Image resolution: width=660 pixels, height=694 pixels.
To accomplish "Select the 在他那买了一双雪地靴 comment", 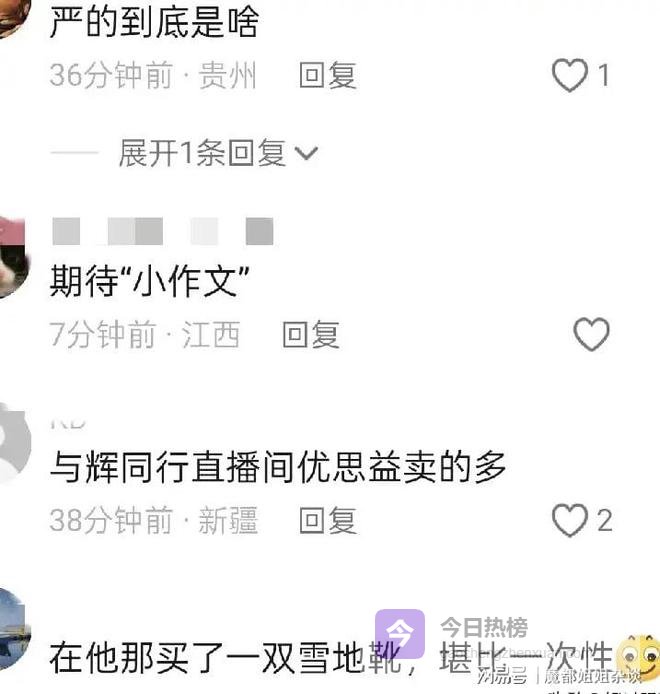I will click(331, 658).
